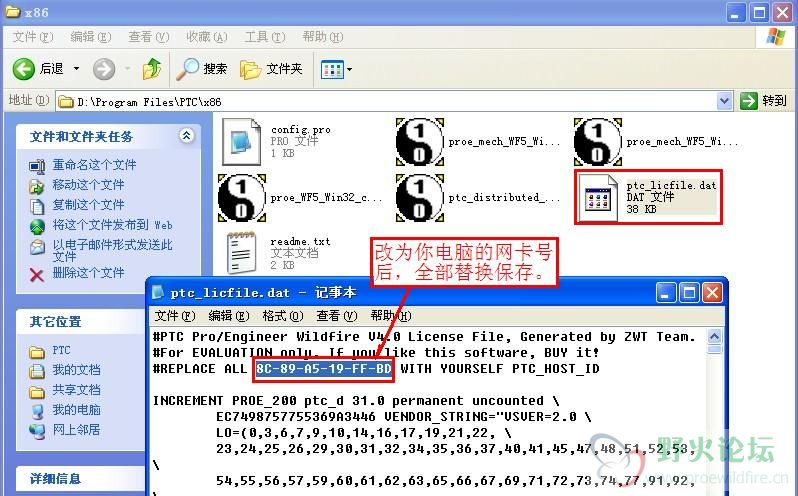Click the red X delete icon

pyautogui.click(x=37, y=275)
